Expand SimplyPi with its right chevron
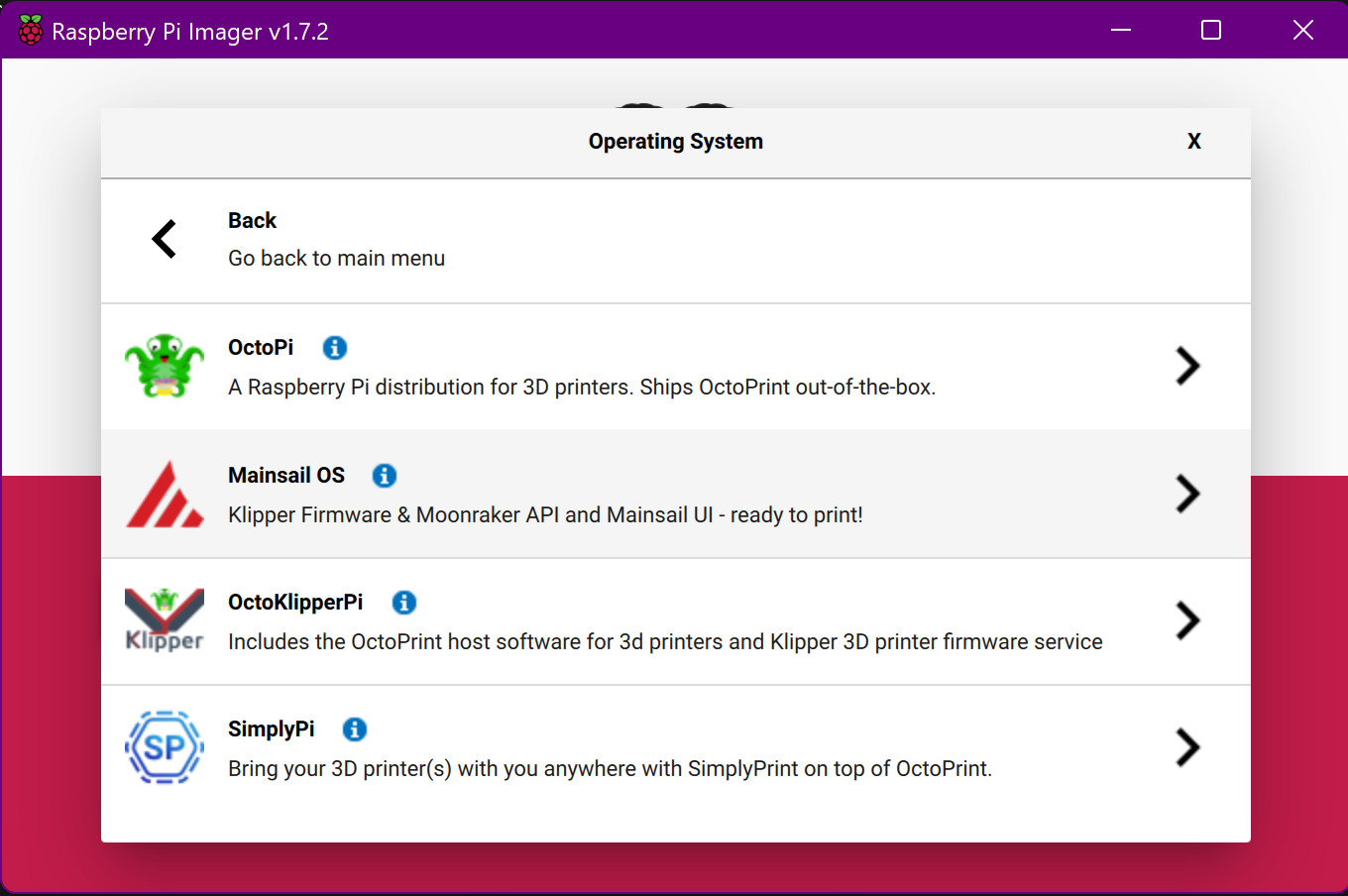Viewport: 1348px width, 896px height. coord(1187,747)
